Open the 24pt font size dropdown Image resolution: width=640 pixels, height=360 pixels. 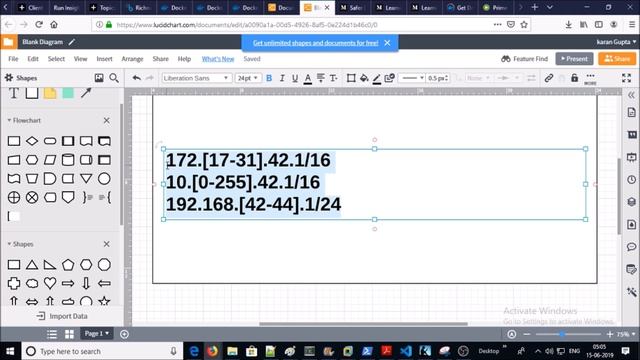(x=247, y=78)
